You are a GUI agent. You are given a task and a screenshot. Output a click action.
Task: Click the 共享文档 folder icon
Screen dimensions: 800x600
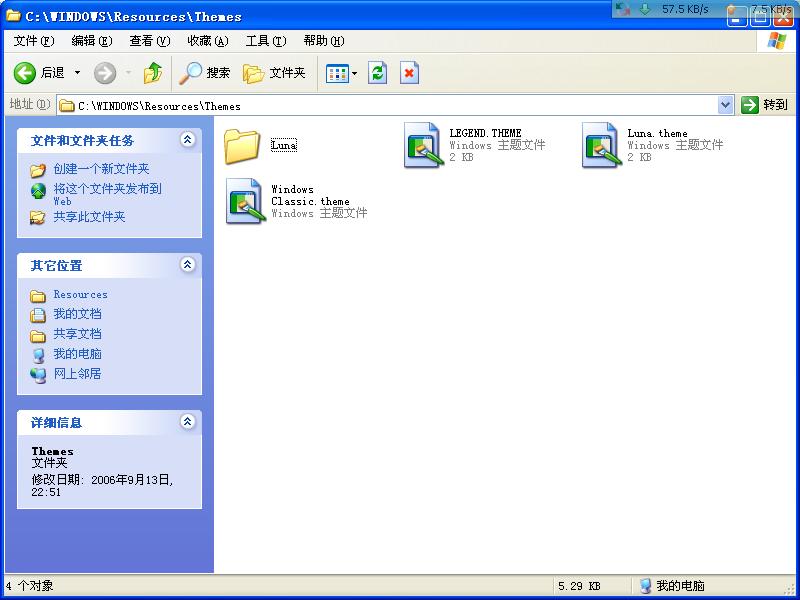[x=38, y=336]
